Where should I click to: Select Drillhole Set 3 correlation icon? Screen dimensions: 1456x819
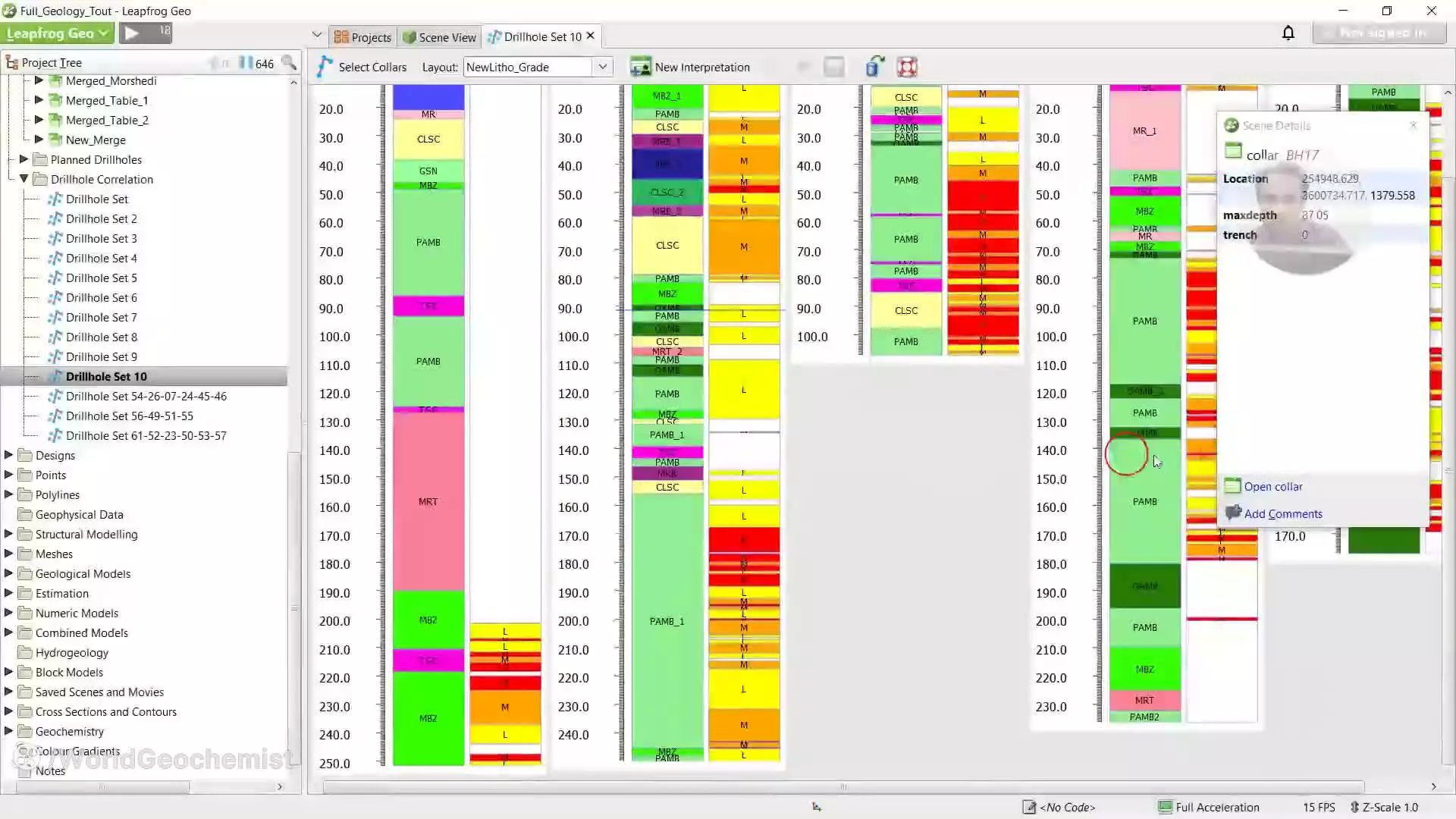click(55, 238)
